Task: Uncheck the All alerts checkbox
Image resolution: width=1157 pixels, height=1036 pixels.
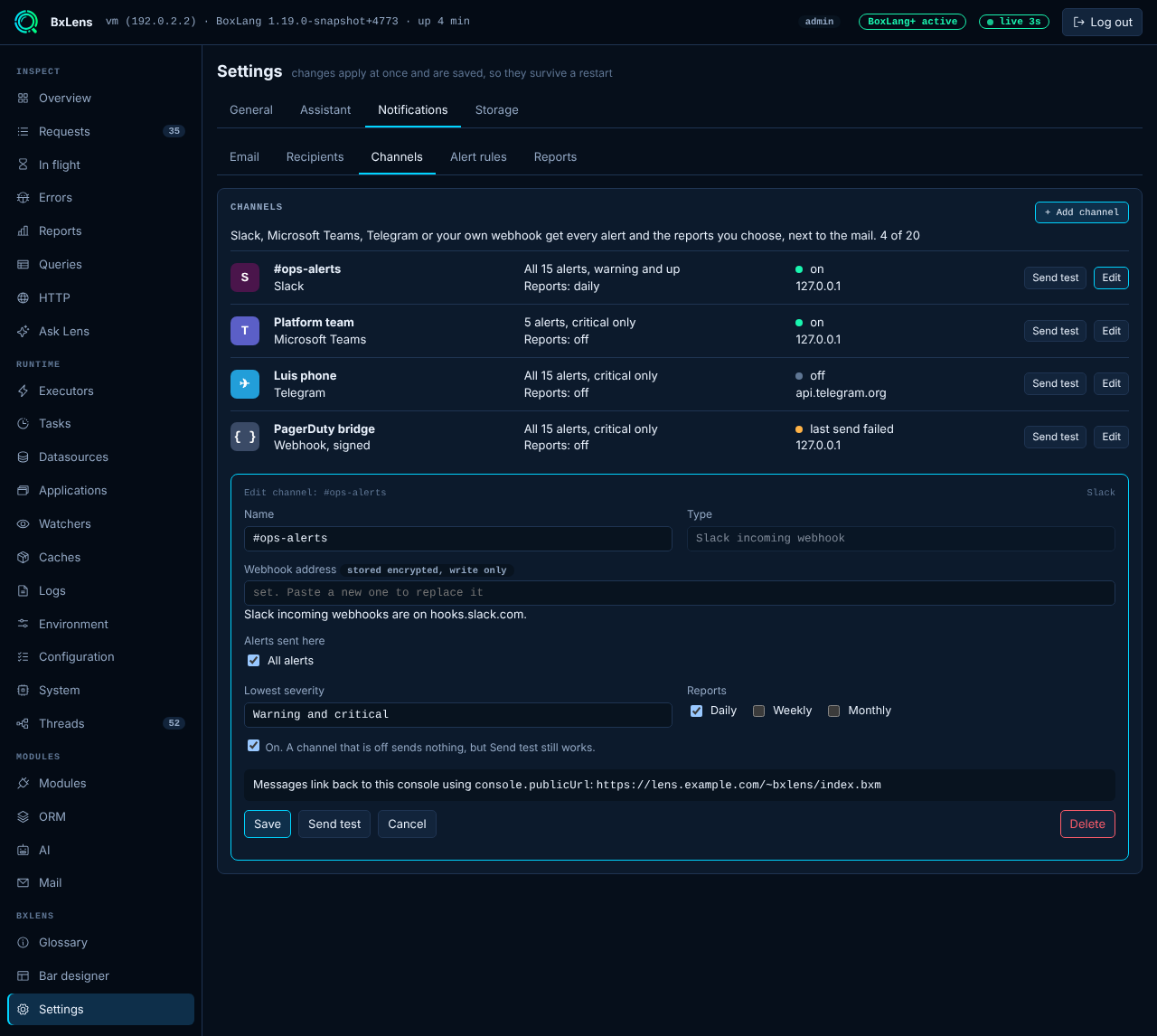Action: point(254,661)
